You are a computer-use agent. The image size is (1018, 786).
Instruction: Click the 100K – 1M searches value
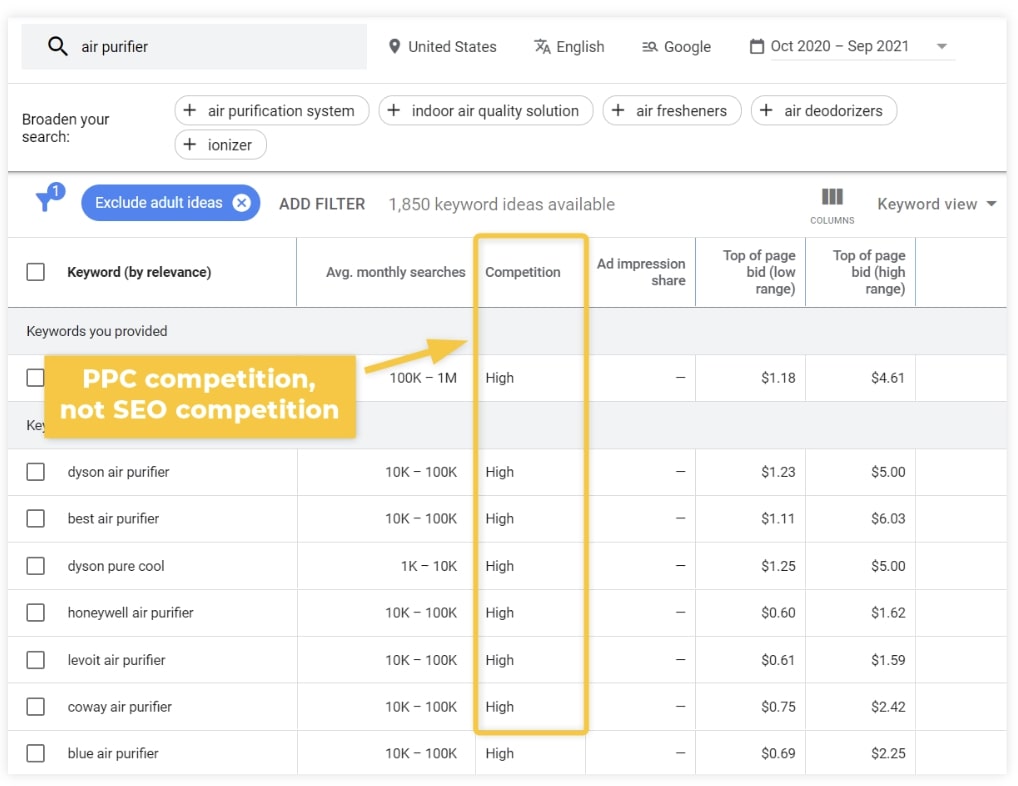click(x=423, y=378)
